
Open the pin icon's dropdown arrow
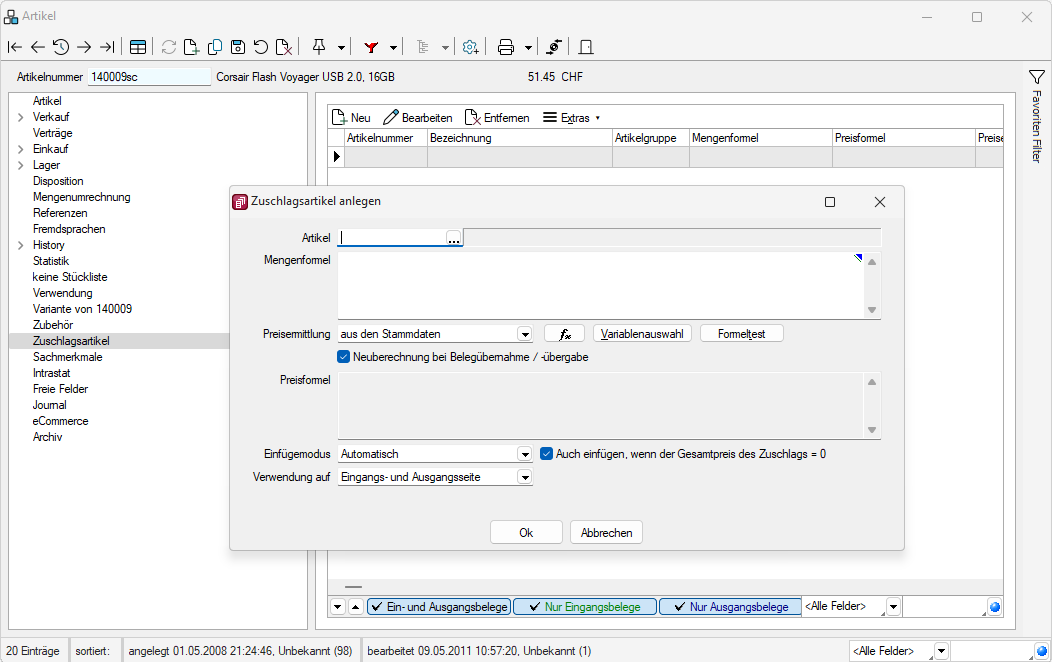pyautogui.click(x=341, y=48)
